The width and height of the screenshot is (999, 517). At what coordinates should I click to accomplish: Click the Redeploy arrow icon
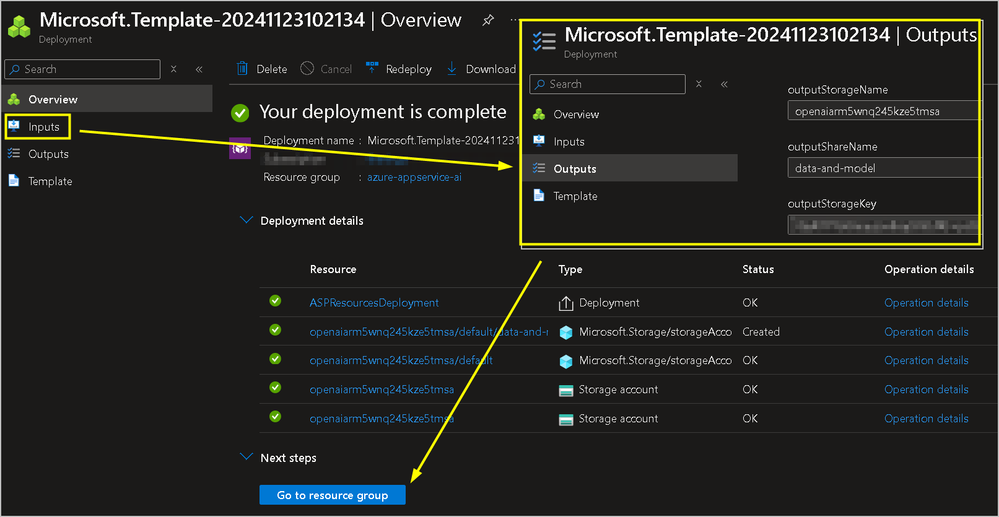373,69
